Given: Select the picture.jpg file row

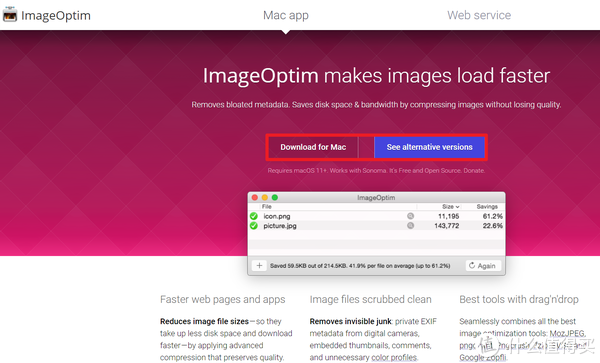Looking at the screenshot, I should click(377, 226).
